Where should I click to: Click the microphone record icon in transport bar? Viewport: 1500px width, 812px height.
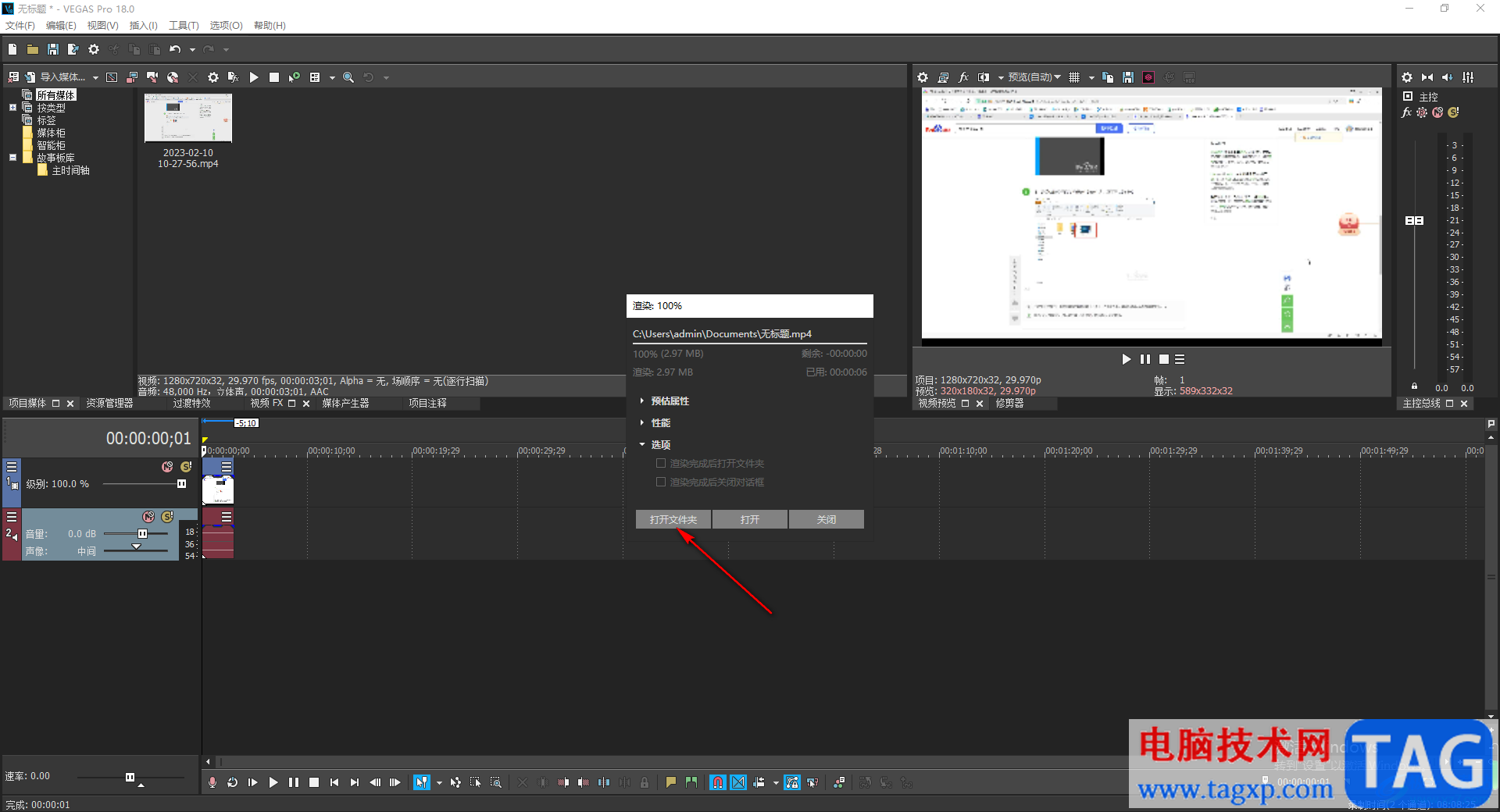tap(212, 782)
